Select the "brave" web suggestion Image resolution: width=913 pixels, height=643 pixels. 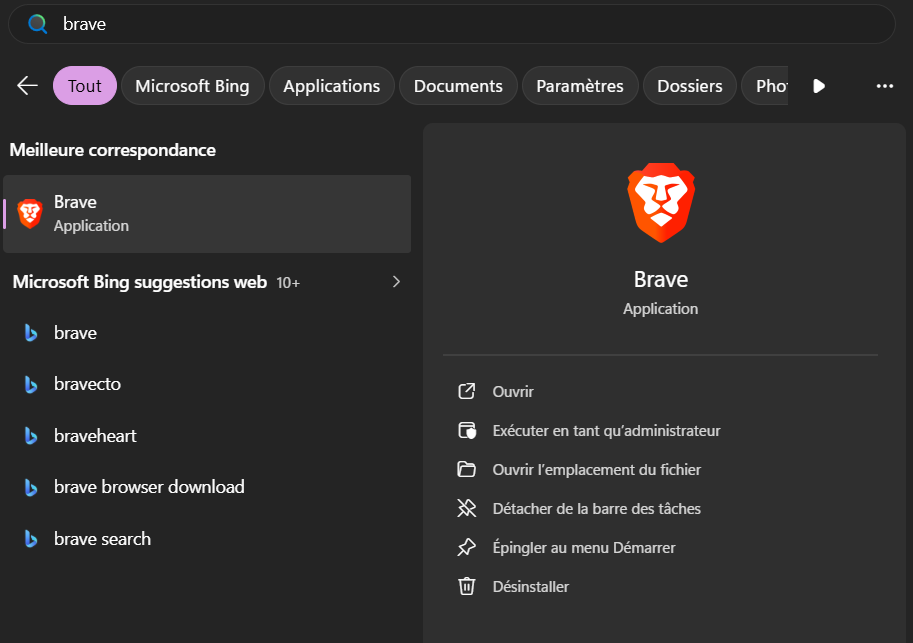pos(207,333)
